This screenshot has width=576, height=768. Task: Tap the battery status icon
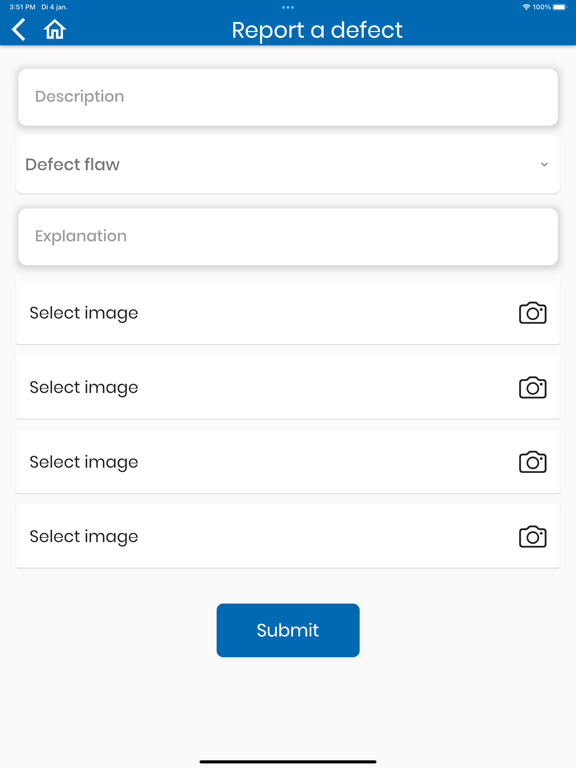click(560, 7)
